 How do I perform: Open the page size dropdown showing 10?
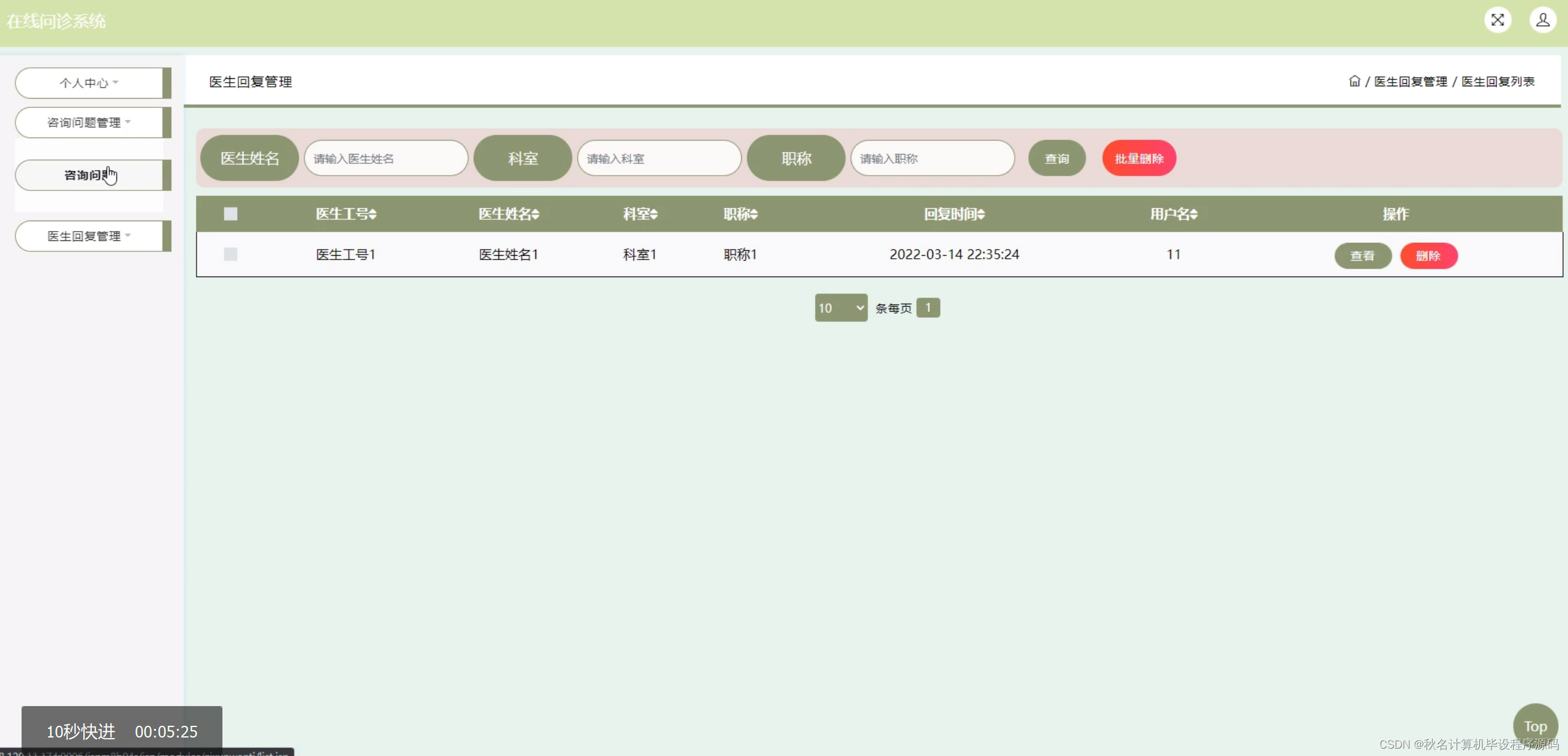840,307
